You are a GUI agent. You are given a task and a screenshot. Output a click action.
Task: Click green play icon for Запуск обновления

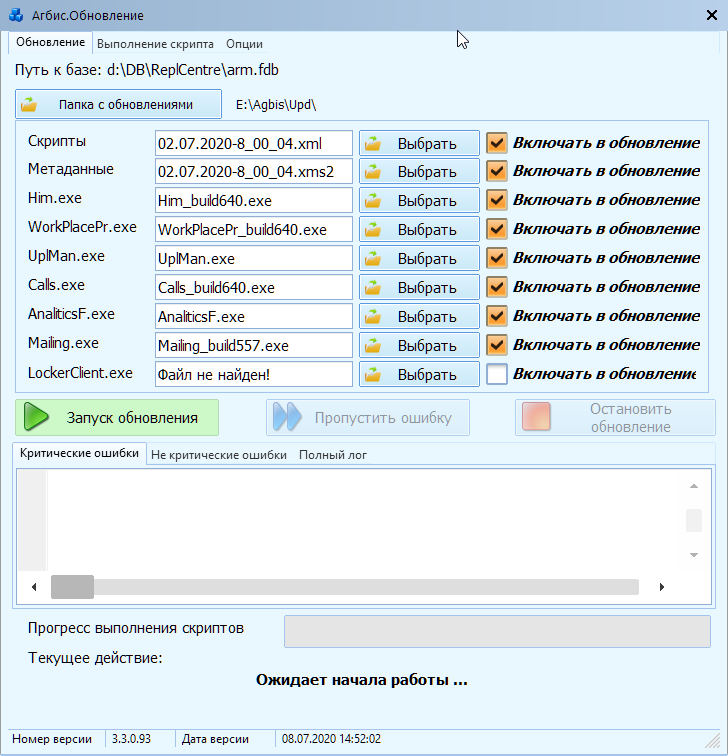tap(36, 417)
